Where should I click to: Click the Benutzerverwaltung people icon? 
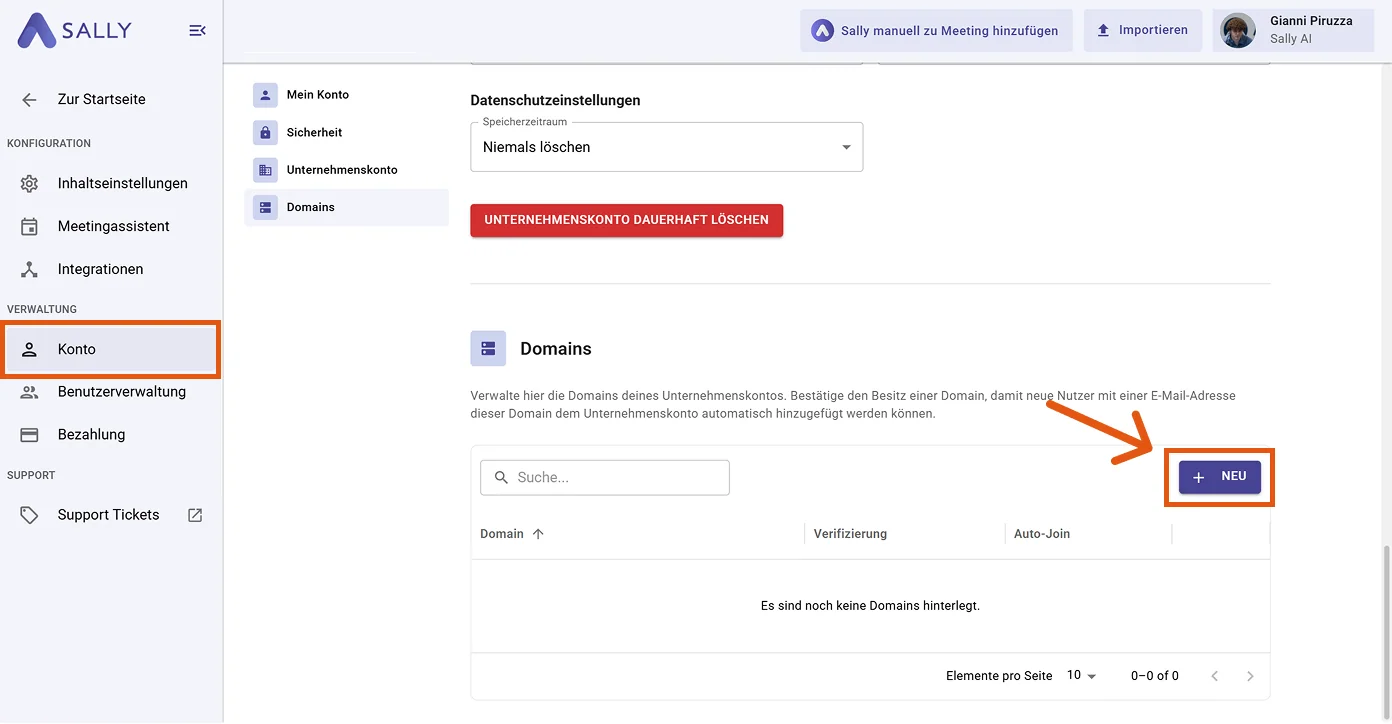pyautogui.click(x=29, y=392)
